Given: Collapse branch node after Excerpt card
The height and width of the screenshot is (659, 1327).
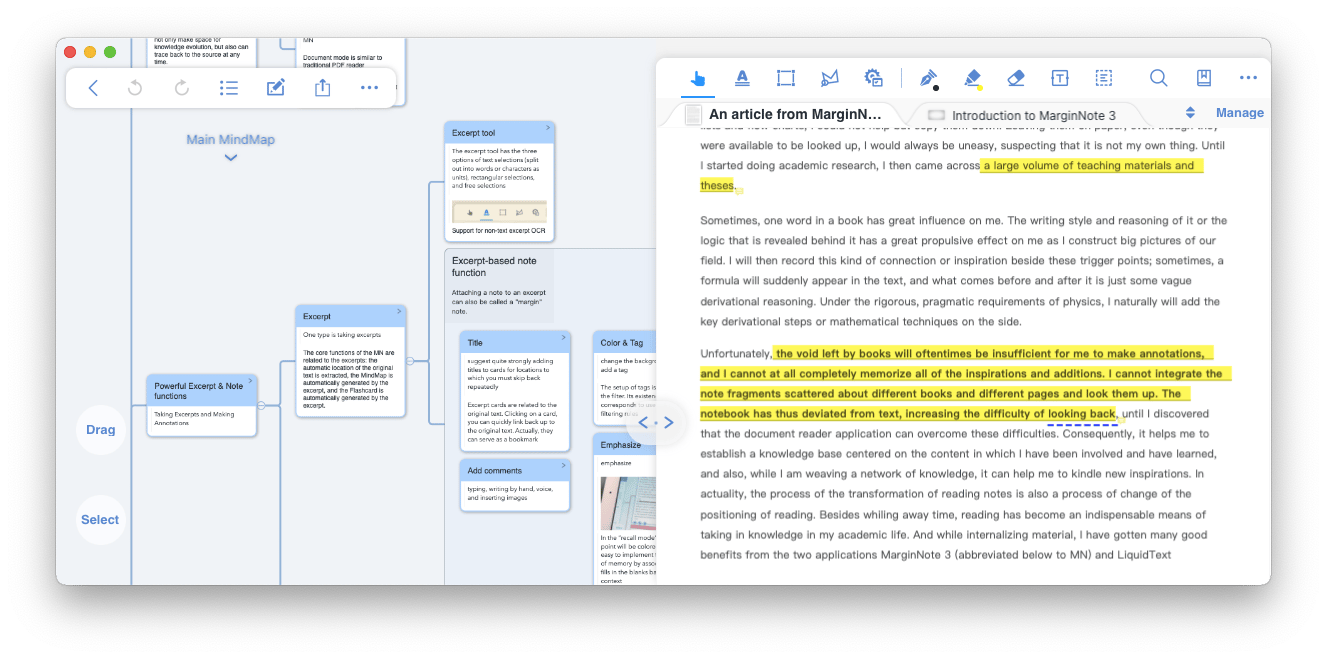Looking at the screenshot, I should (x=409, y=361).
